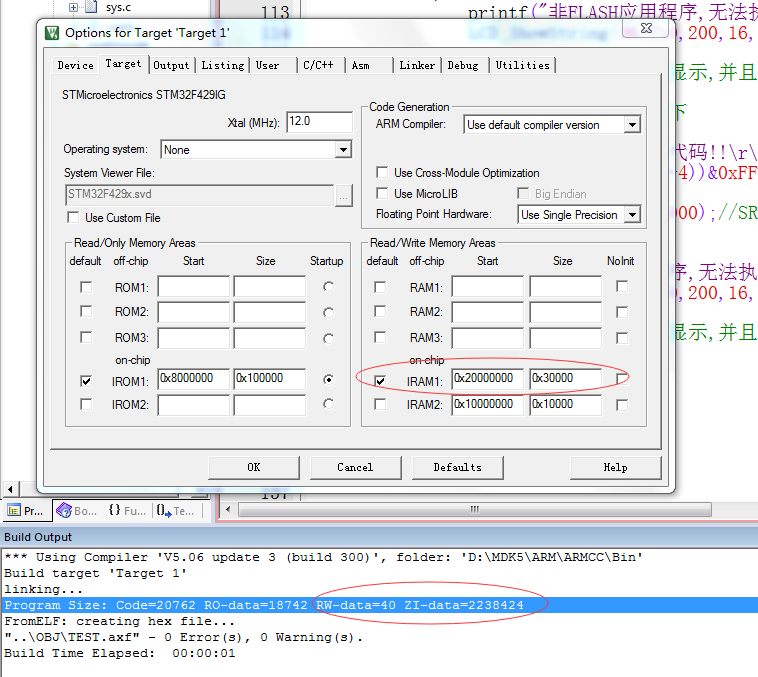The height and width of the screenshot is (677, 758).
Task: Enable Use MicroLIB checkbox
Action: click(382, 193)
